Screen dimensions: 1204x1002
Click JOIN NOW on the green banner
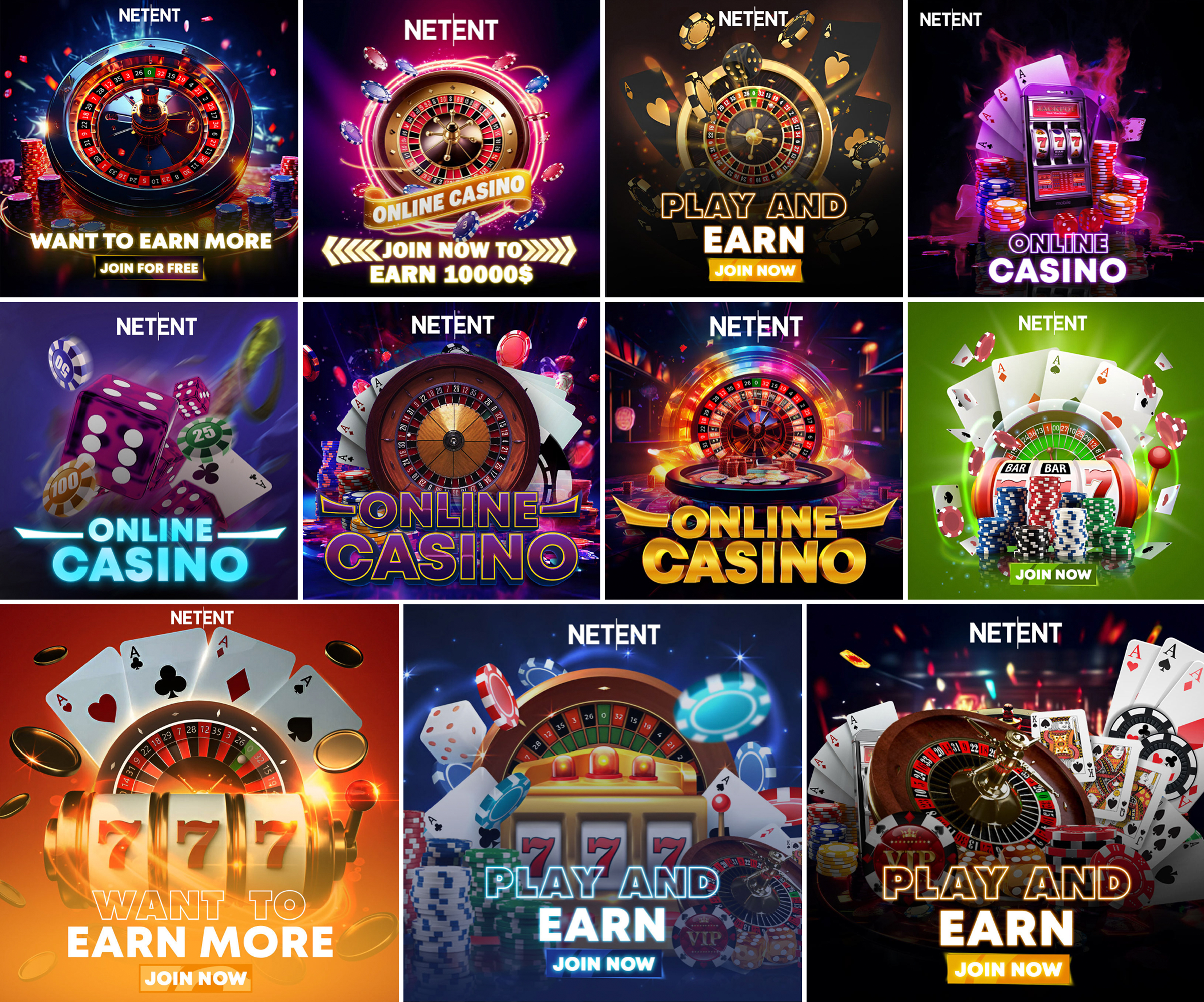point(1053,574)
